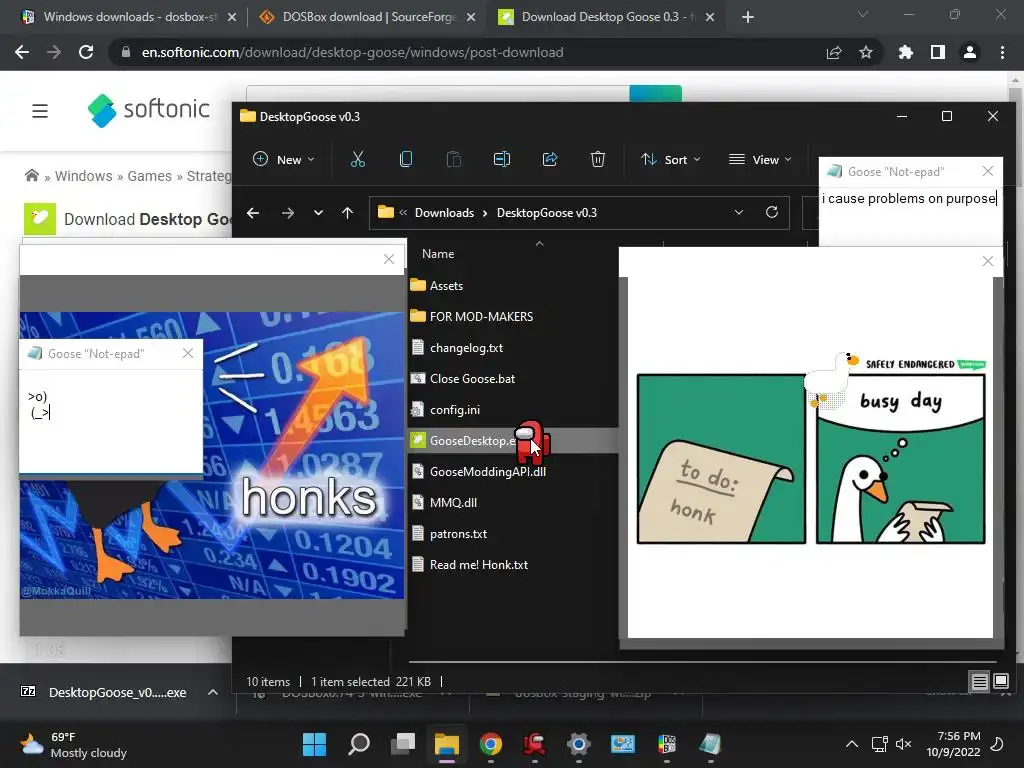Open DesktopGoose download options chevron
The image size is (1024, 768).
coord(212,692)
